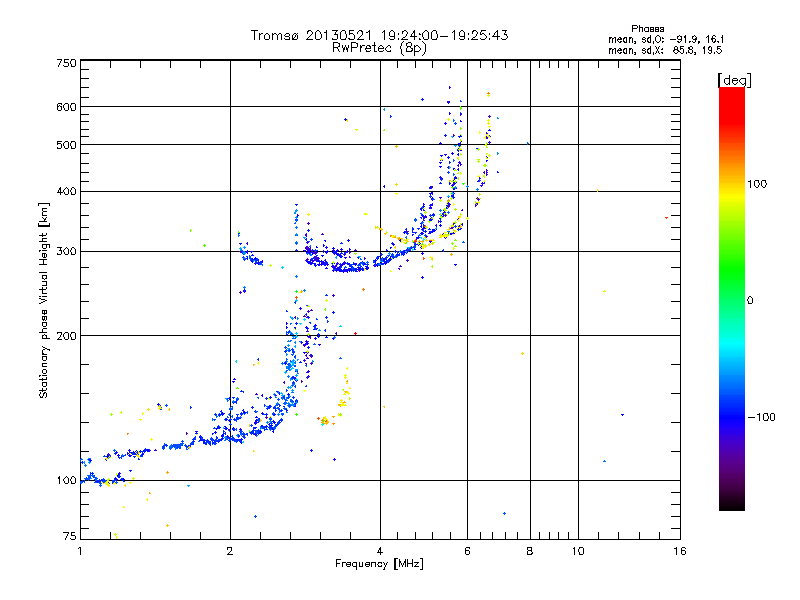Click the y-axis tick label '100'

[x=66, y=481]
